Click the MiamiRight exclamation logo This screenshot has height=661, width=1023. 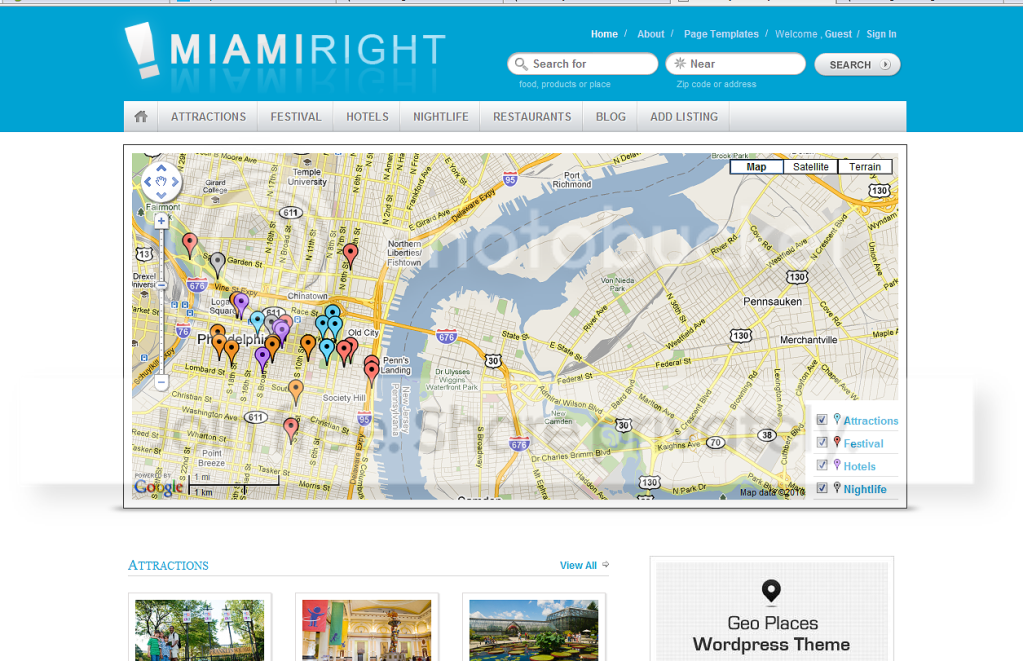tap(142, 50)
